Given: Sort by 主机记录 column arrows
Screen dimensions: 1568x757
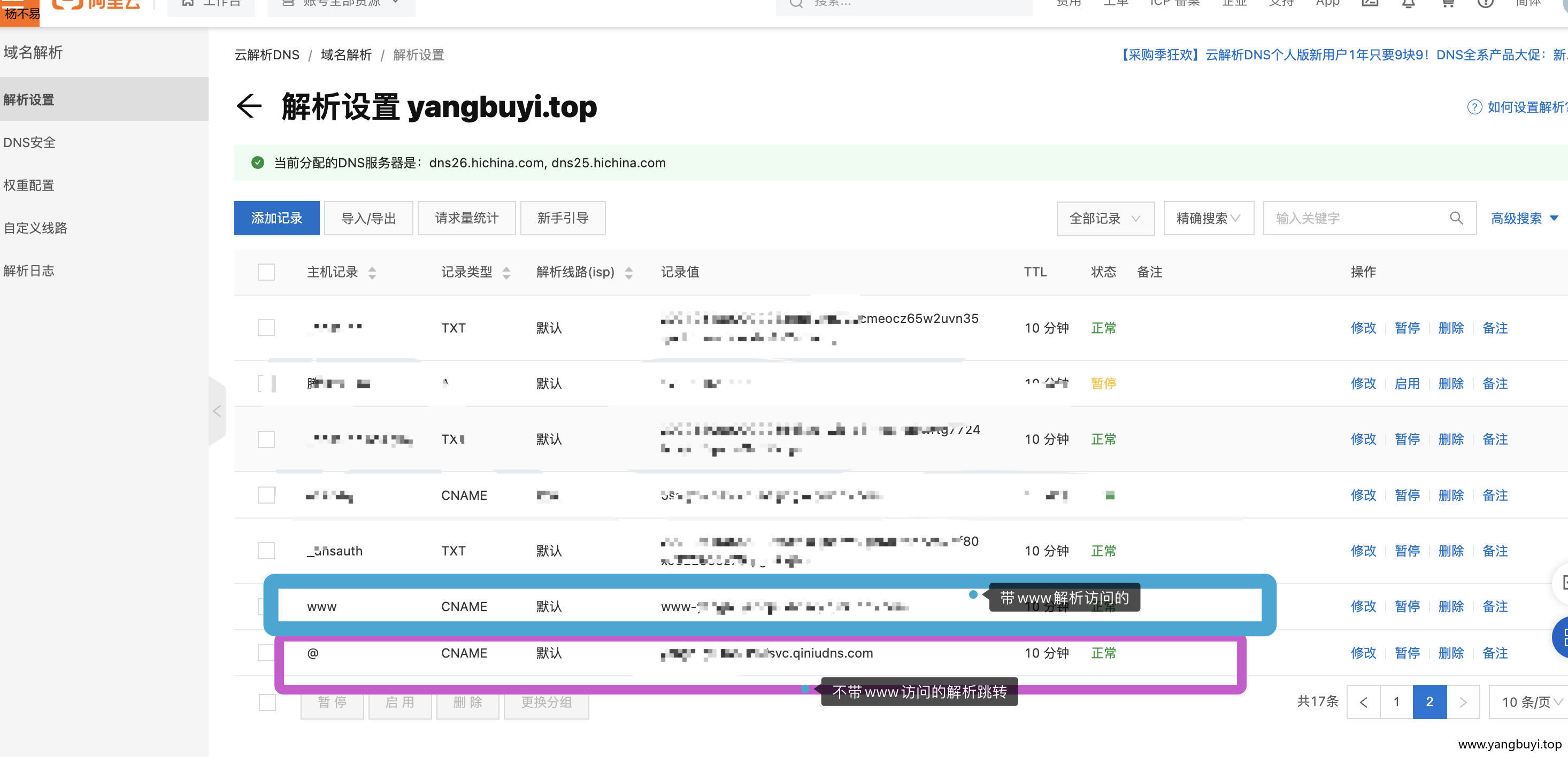Looking at the screenshot, I should coord(372,273).
